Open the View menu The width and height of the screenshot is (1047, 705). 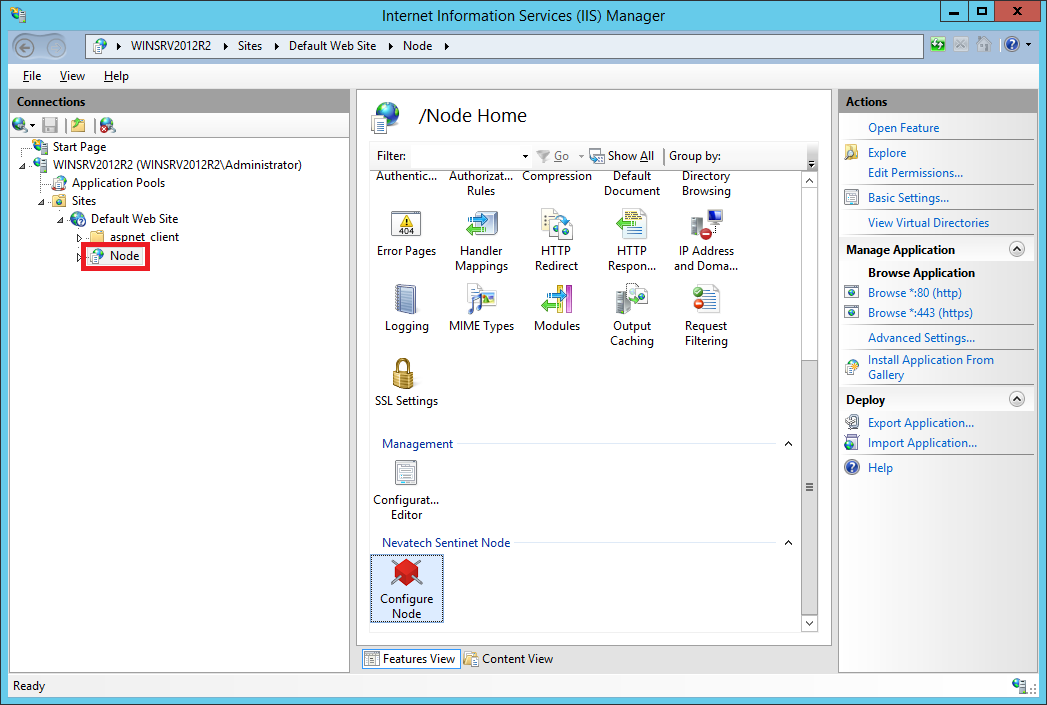pyautogui.click(x=72, y=76)
